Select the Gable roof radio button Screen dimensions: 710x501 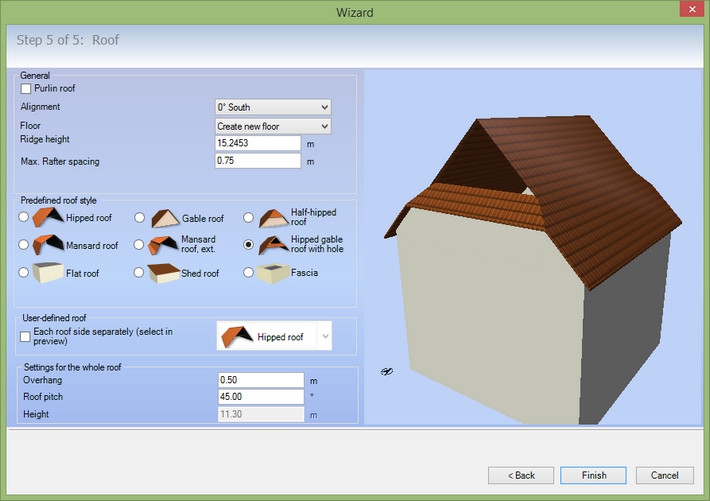pyautogui.click(x=139, y=218)
